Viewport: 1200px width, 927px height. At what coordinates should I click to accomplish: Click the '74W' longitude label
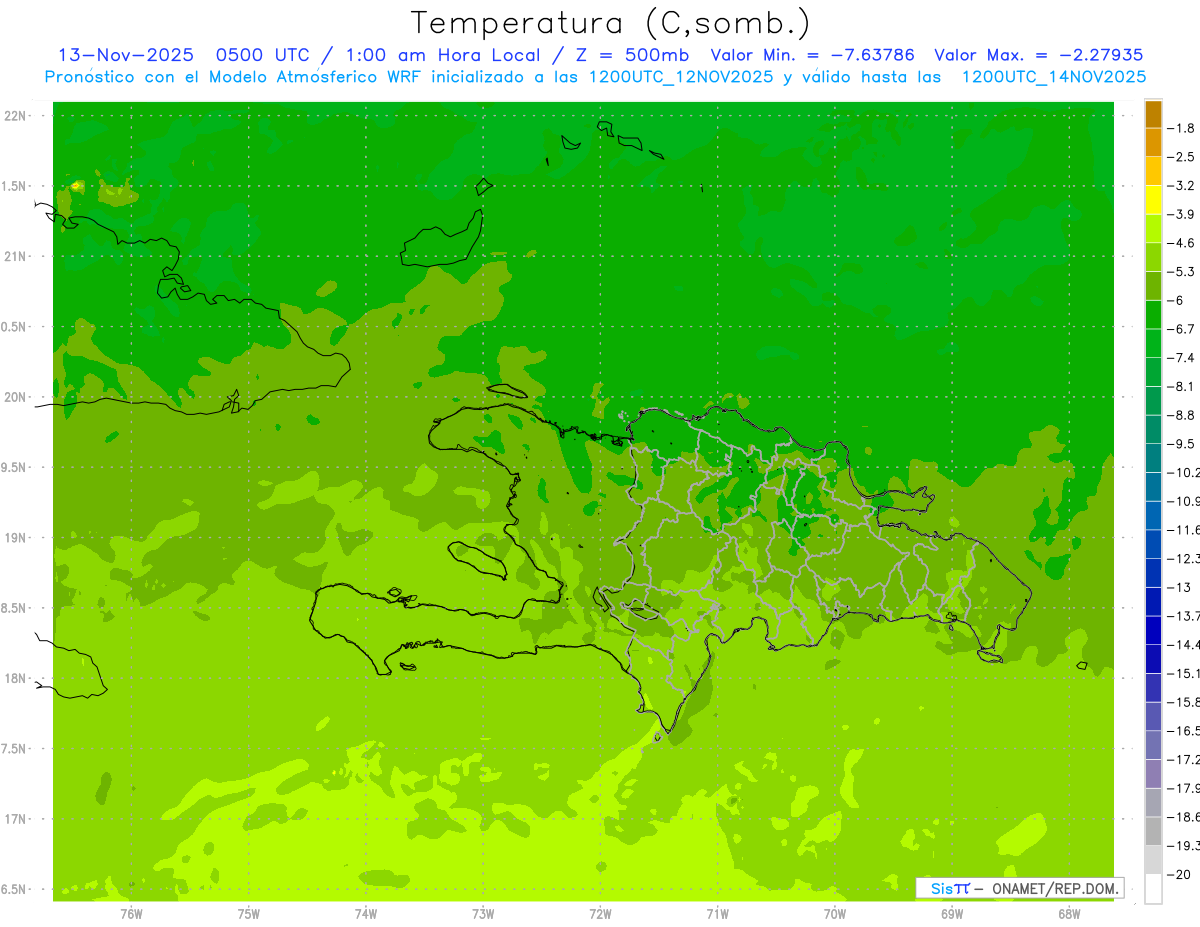click(x=366, y=914)
